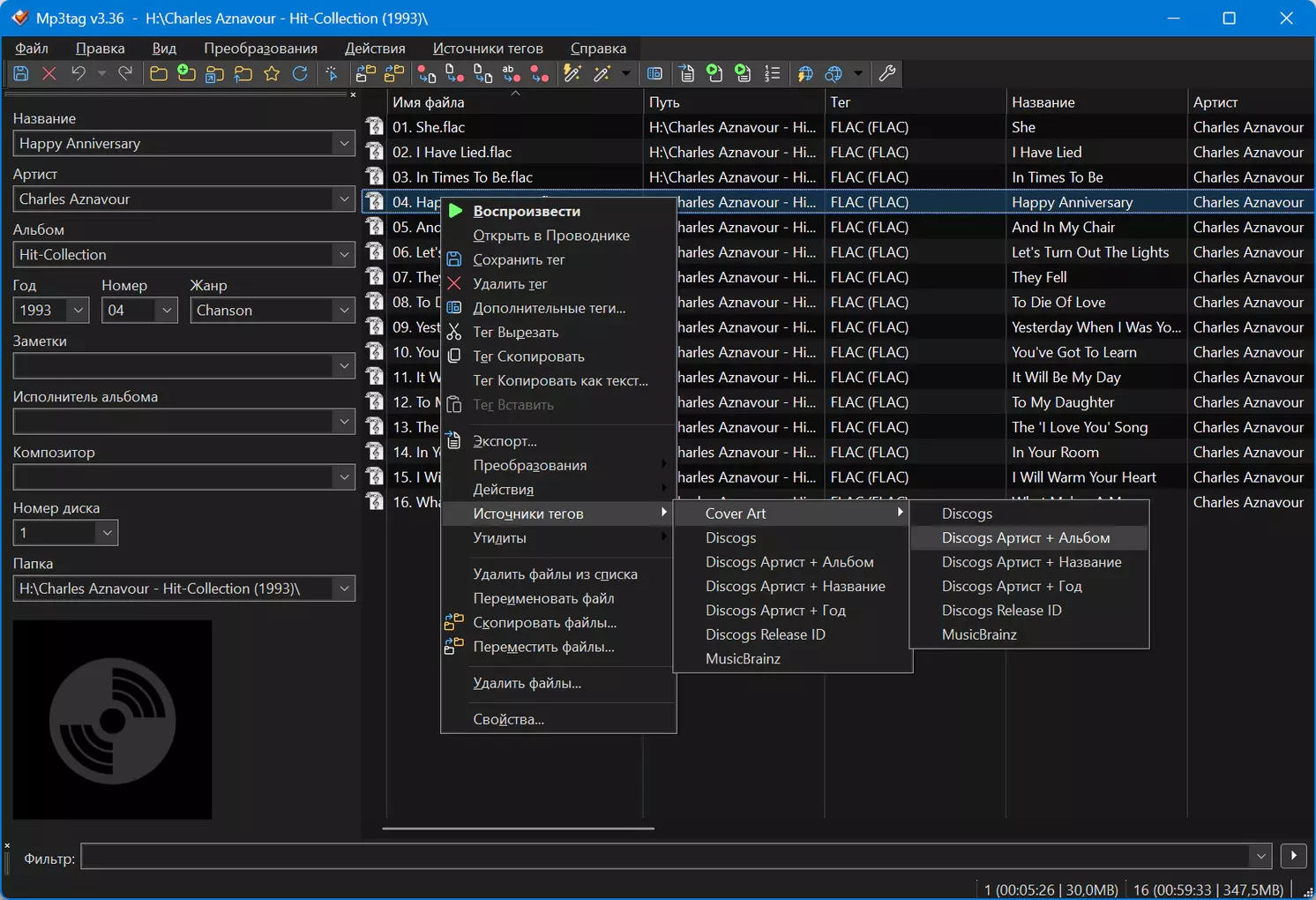Choose Открыть в Проводнике in context menu
The height and width of the screenshot is (900, 1316).
coord(558,236)
